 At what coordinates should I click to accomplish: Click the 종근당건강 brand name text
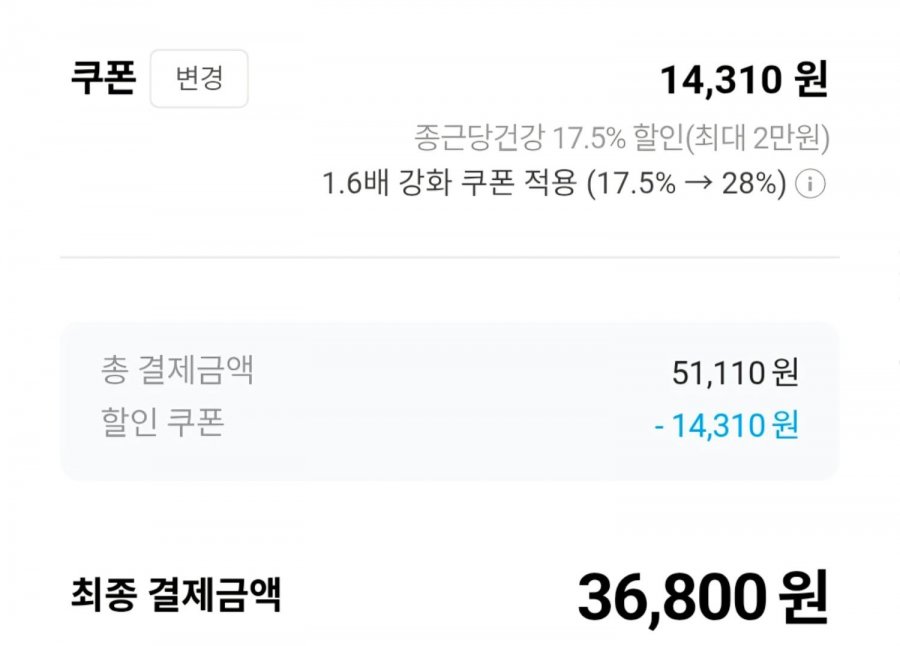pyautogui.click(x=480, y=137)
